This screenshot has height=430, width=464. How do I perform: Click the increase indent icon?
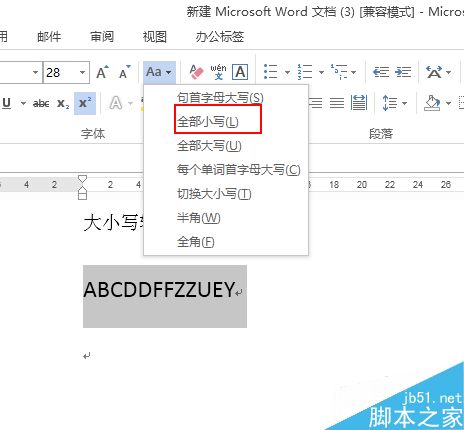[403, 72]
